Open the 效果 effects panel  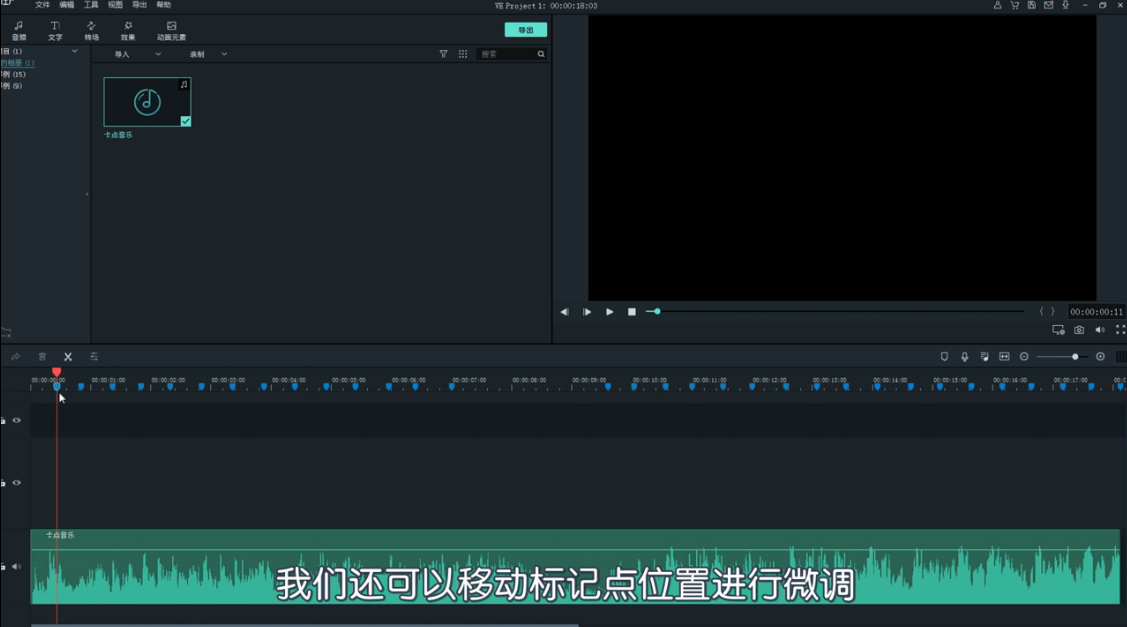126,30
